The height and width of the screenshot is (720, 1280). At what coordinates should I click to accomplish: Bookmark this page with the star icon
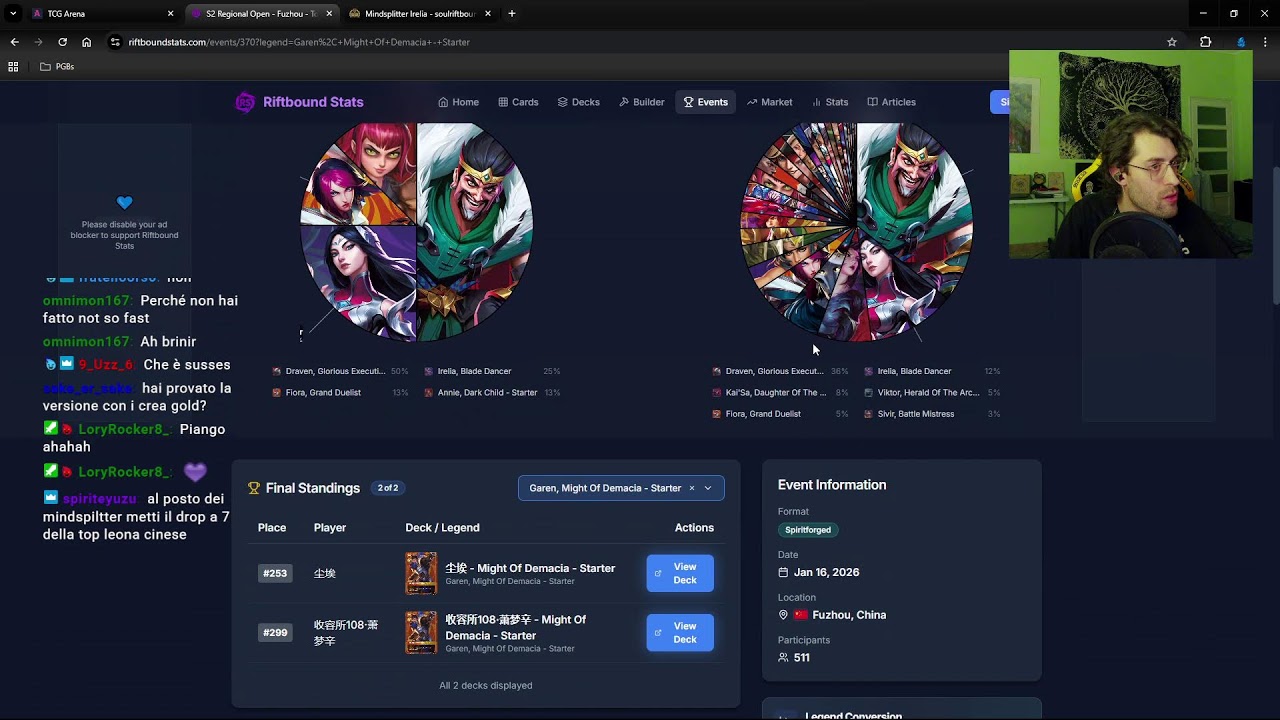click(x=1172, y=42)
